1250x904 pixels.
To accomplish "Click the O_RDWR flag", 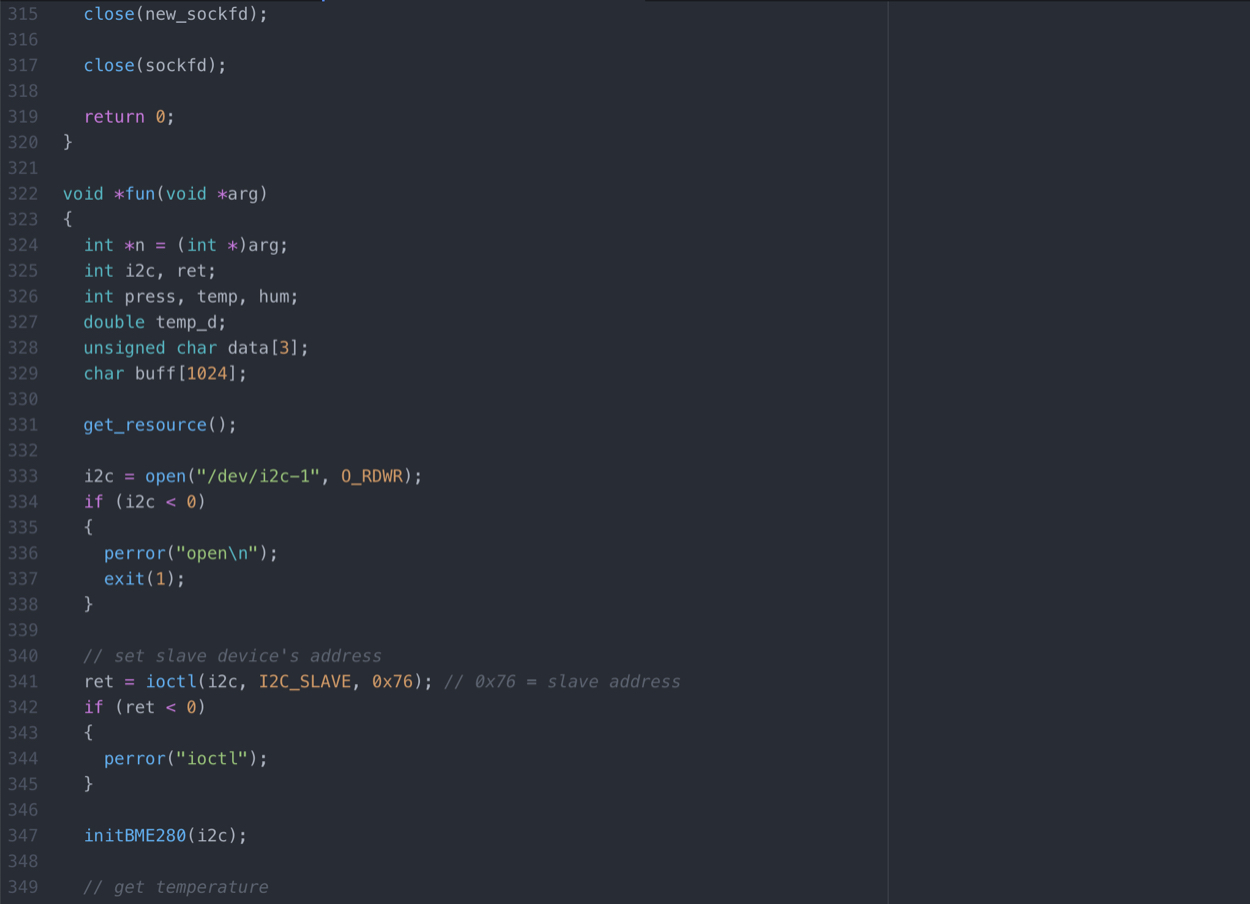I will (x=371, y=476).
